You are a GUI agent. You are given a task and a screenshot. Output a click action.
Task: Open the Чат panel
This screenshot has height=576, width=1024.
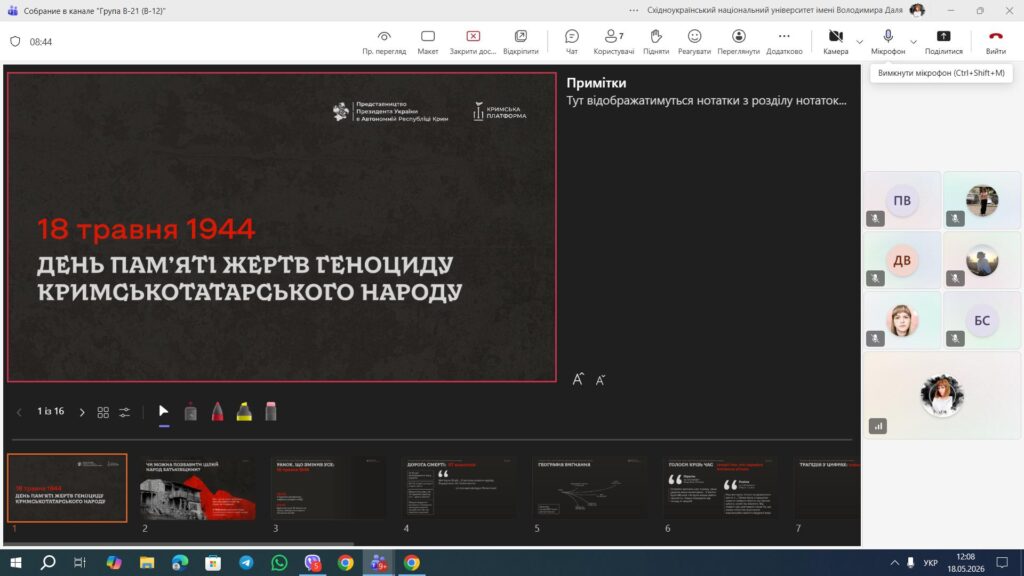pyautogui.click(x=571, y=42)
